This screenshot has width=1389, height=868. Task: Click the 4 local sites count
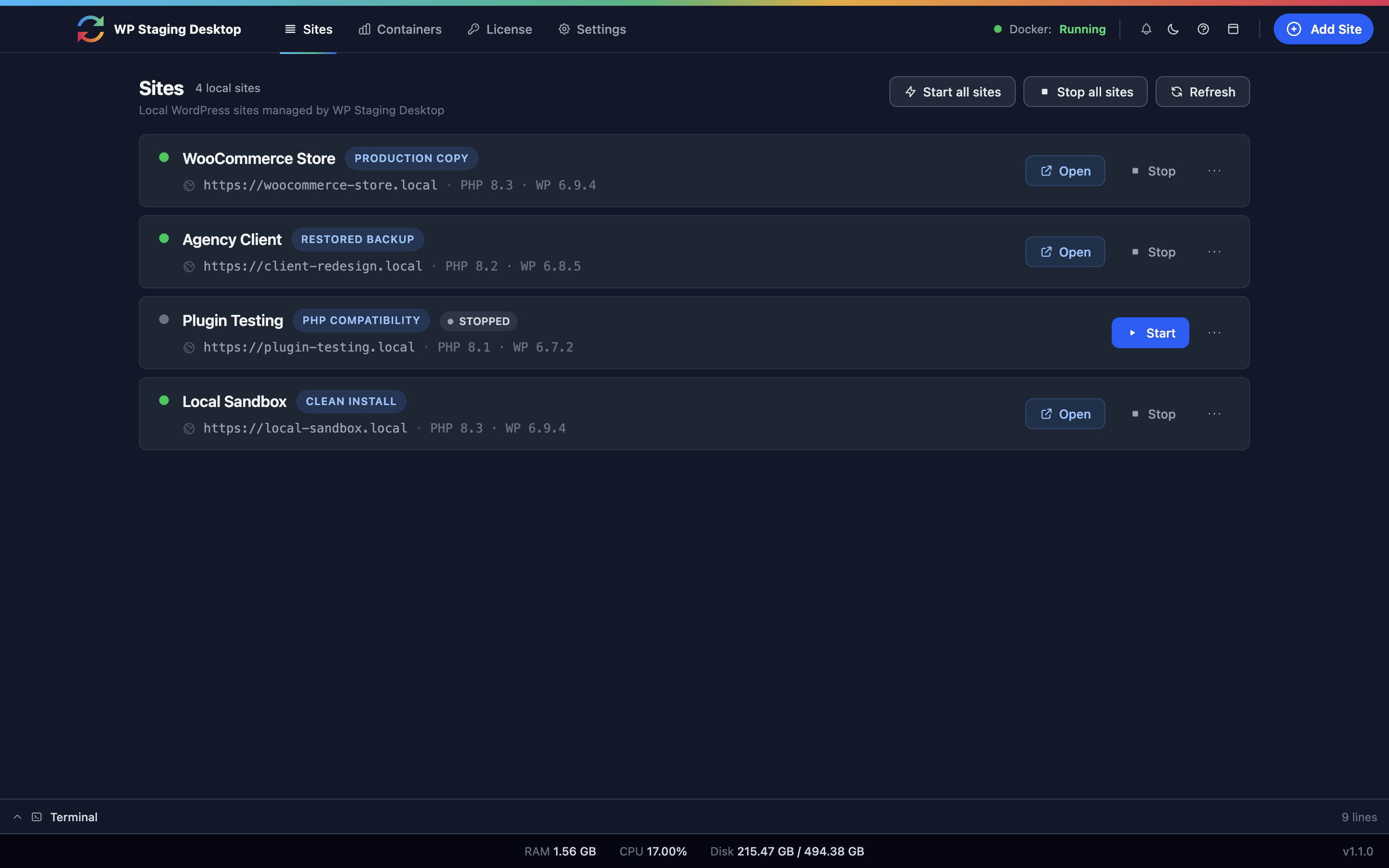click(x=227, y=88)
